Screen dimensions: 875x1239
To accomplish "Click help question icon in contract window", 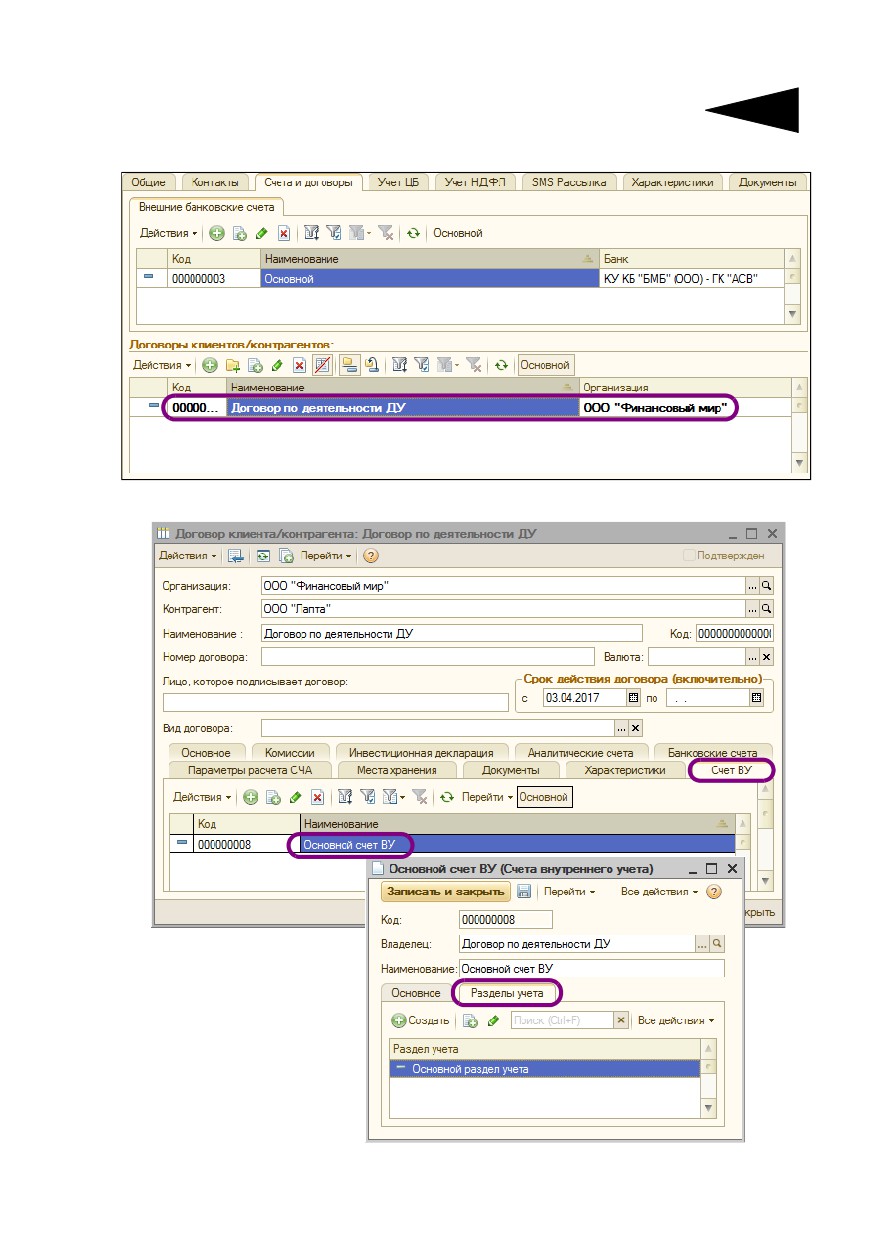I will (x=370, y=556).
